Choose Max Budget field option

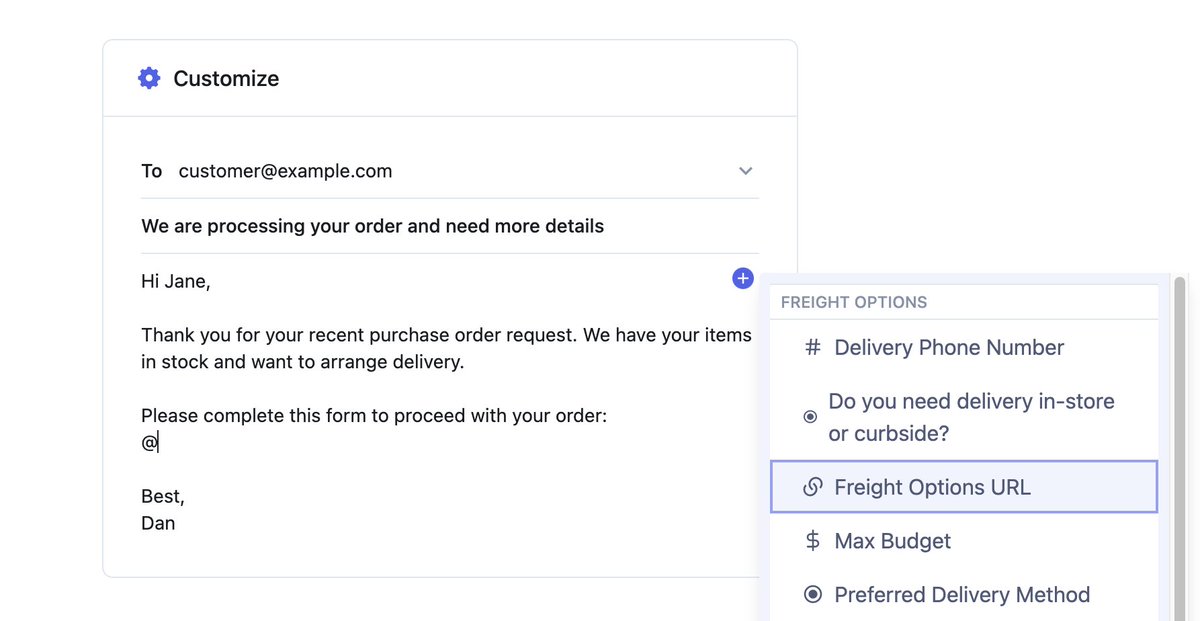[x=892, y=541]
